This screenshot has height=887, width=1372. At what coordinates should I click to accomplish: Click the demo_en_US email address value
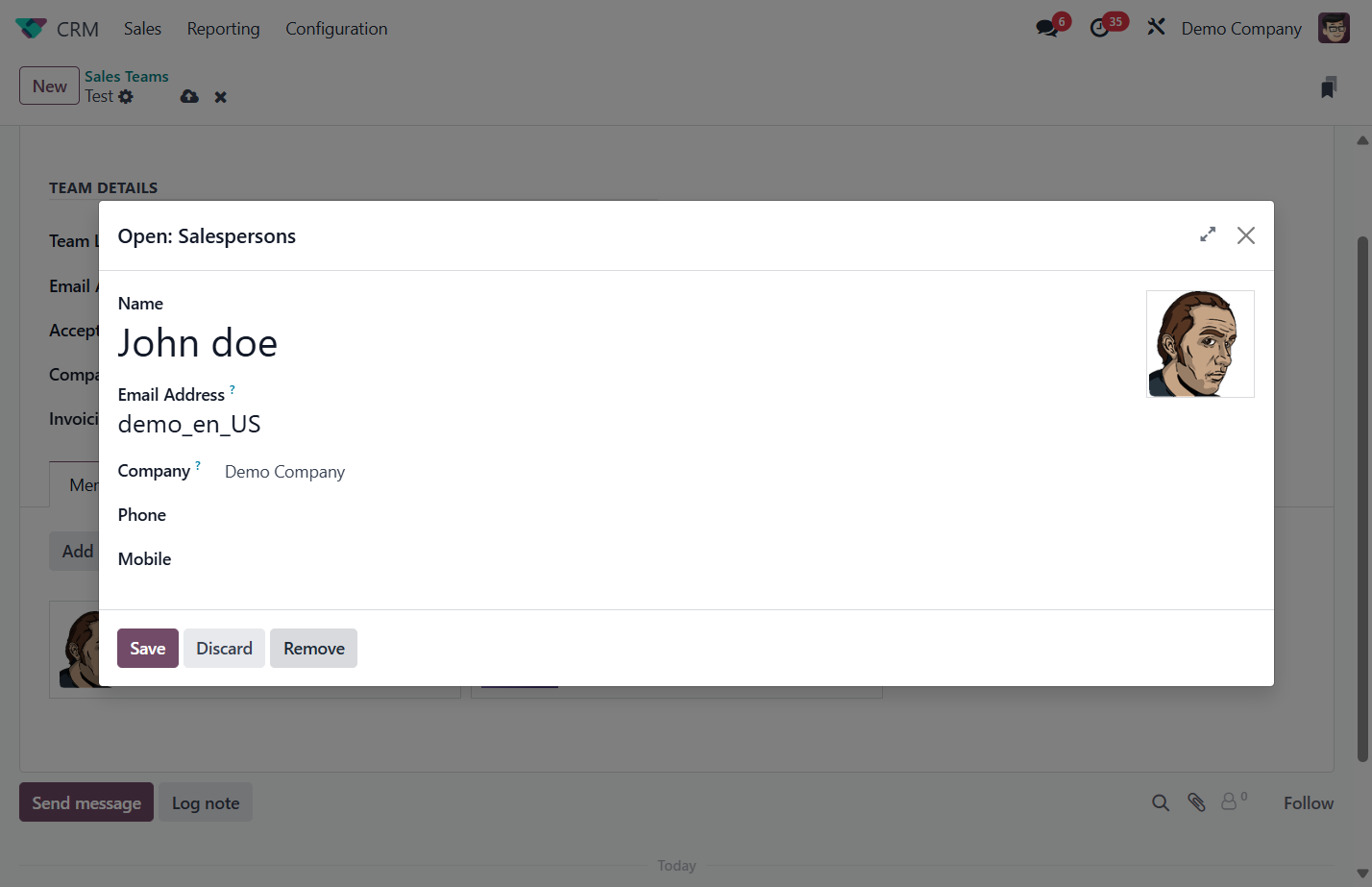pyautogui.click(x=189, y=424)
